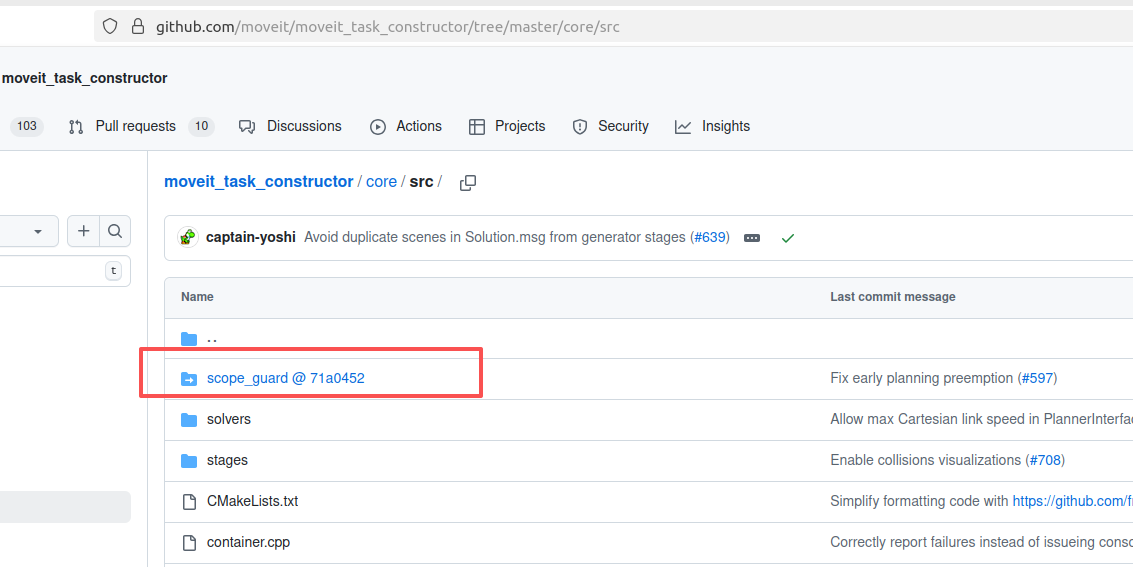1133x567 pixels.
Task: Click the captain-yoshi avatar
Action: (x=188, y=237)
